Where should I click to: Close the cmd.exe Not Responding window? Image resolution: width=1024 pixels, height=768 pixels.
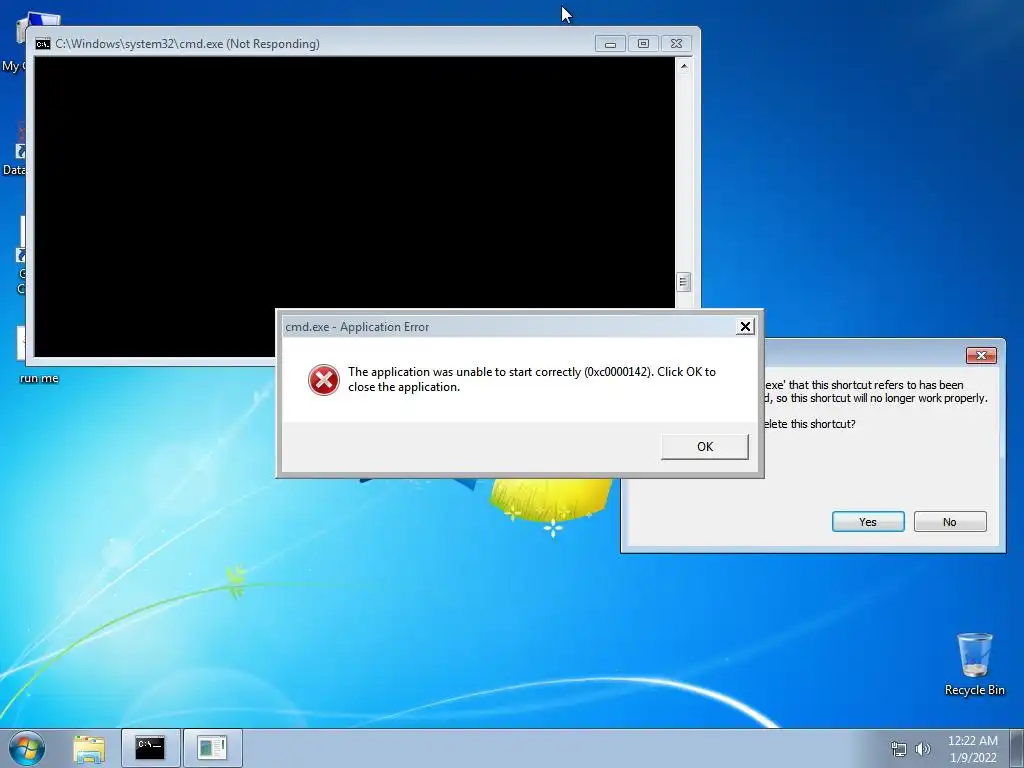(x=677, y=44)
